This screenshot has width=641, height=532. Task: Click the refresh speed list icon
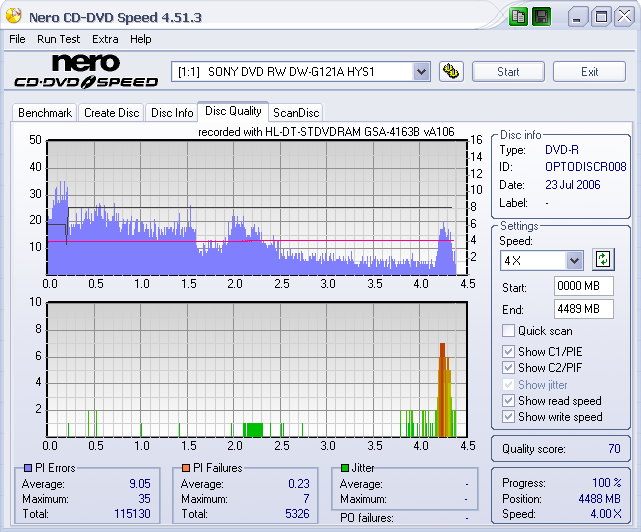pyautogui.click(x=602, y=260)
